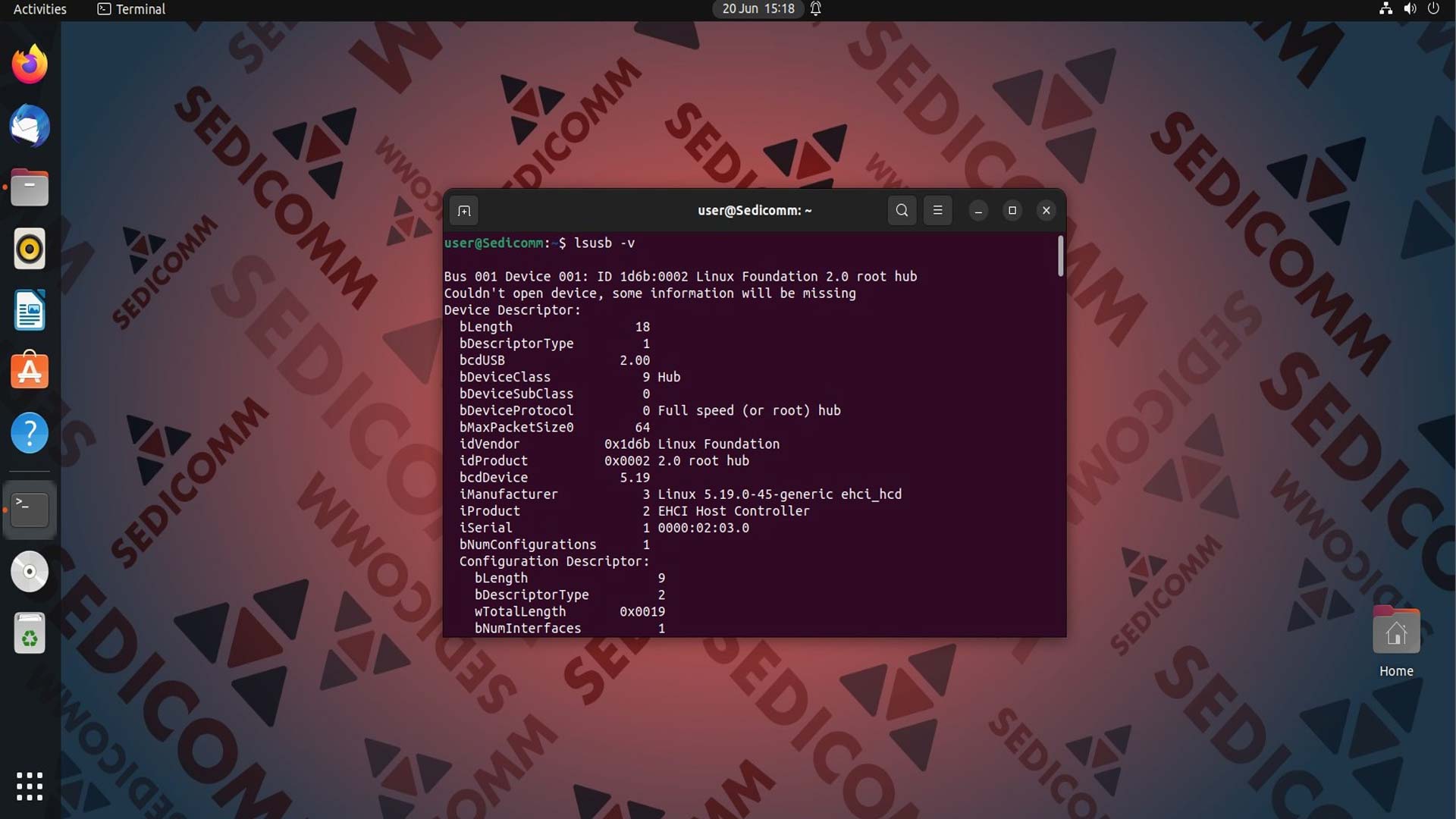1456x819 pixels.
Task: Click the 'iManufacturer' row
Action: coord(680,494)
